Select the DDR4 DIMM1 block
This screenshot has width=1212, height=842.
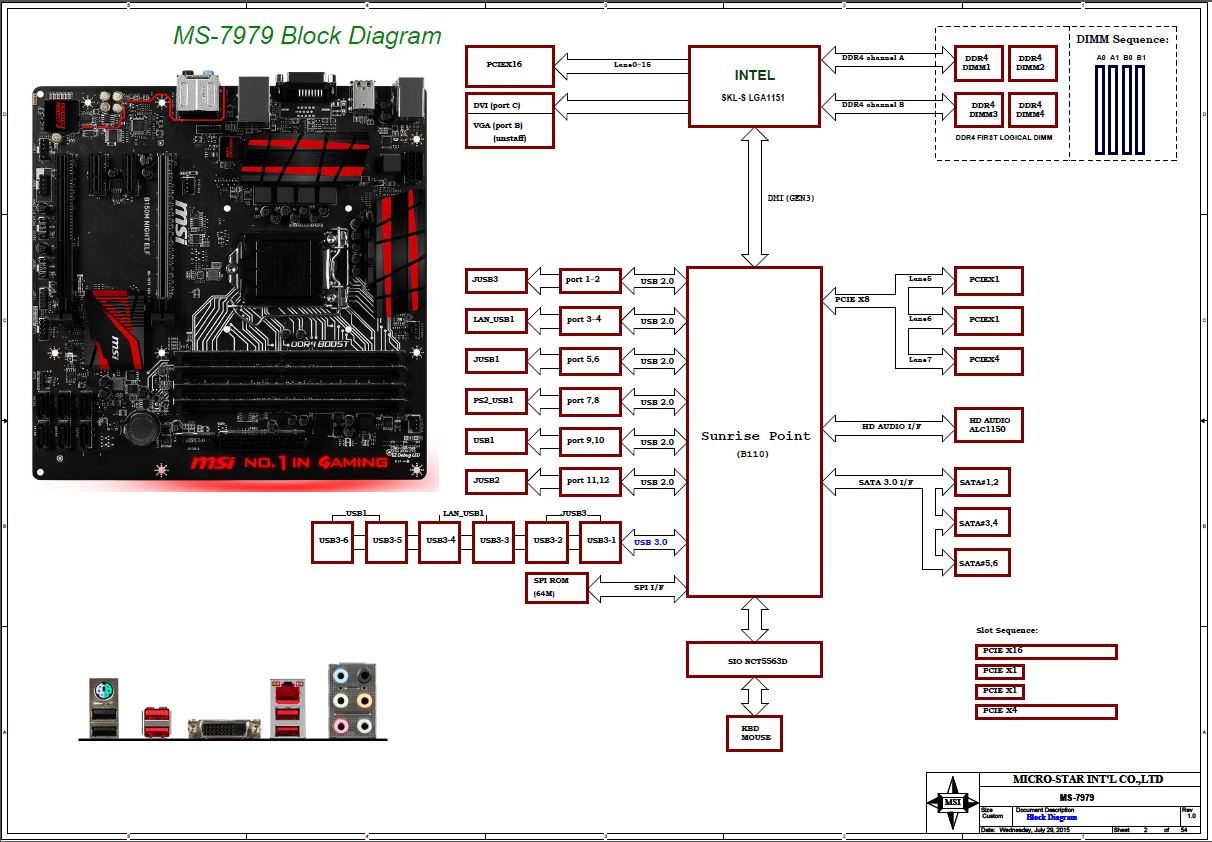coord(978,63)
